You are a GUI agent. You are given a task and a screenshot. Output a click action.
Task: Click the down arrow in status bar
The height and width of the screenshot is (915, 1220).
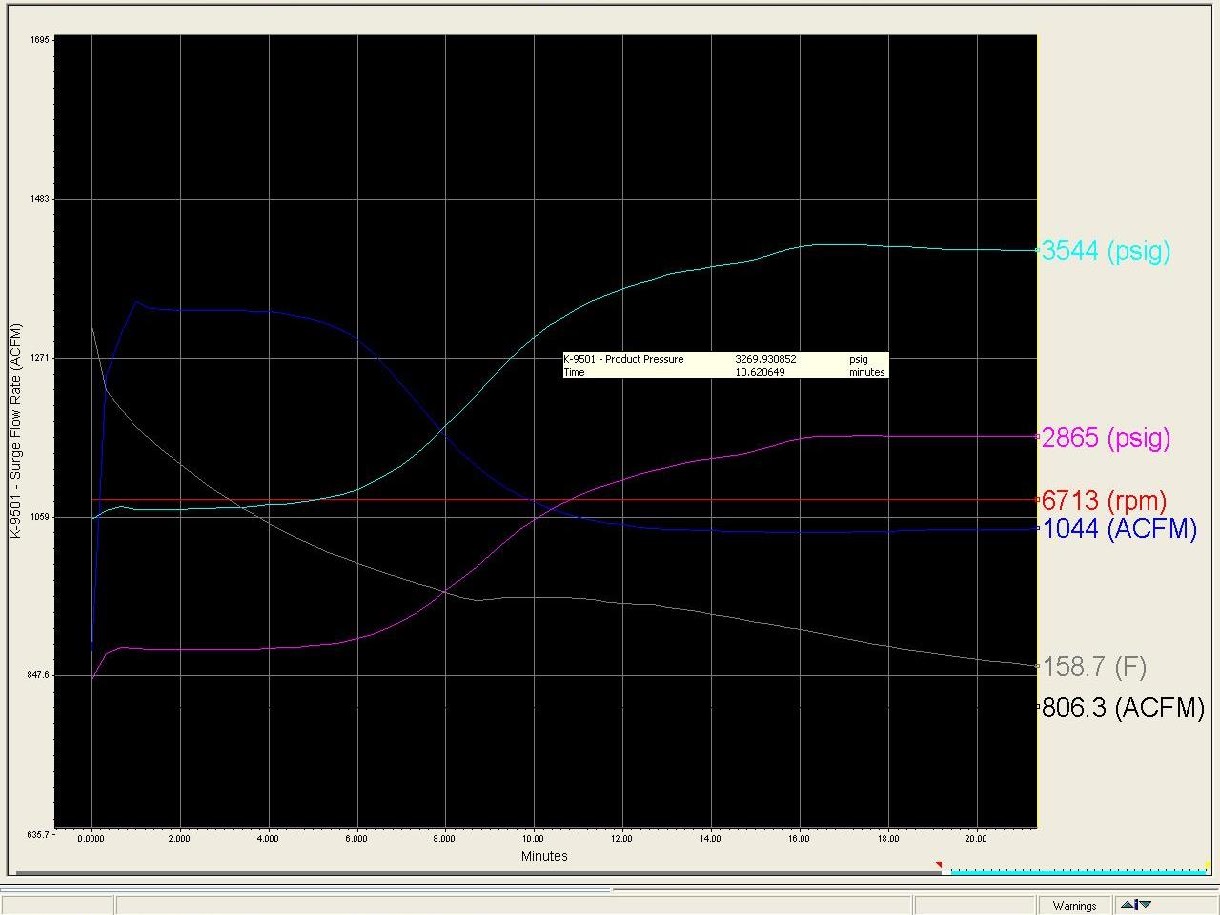point(1145,905)
